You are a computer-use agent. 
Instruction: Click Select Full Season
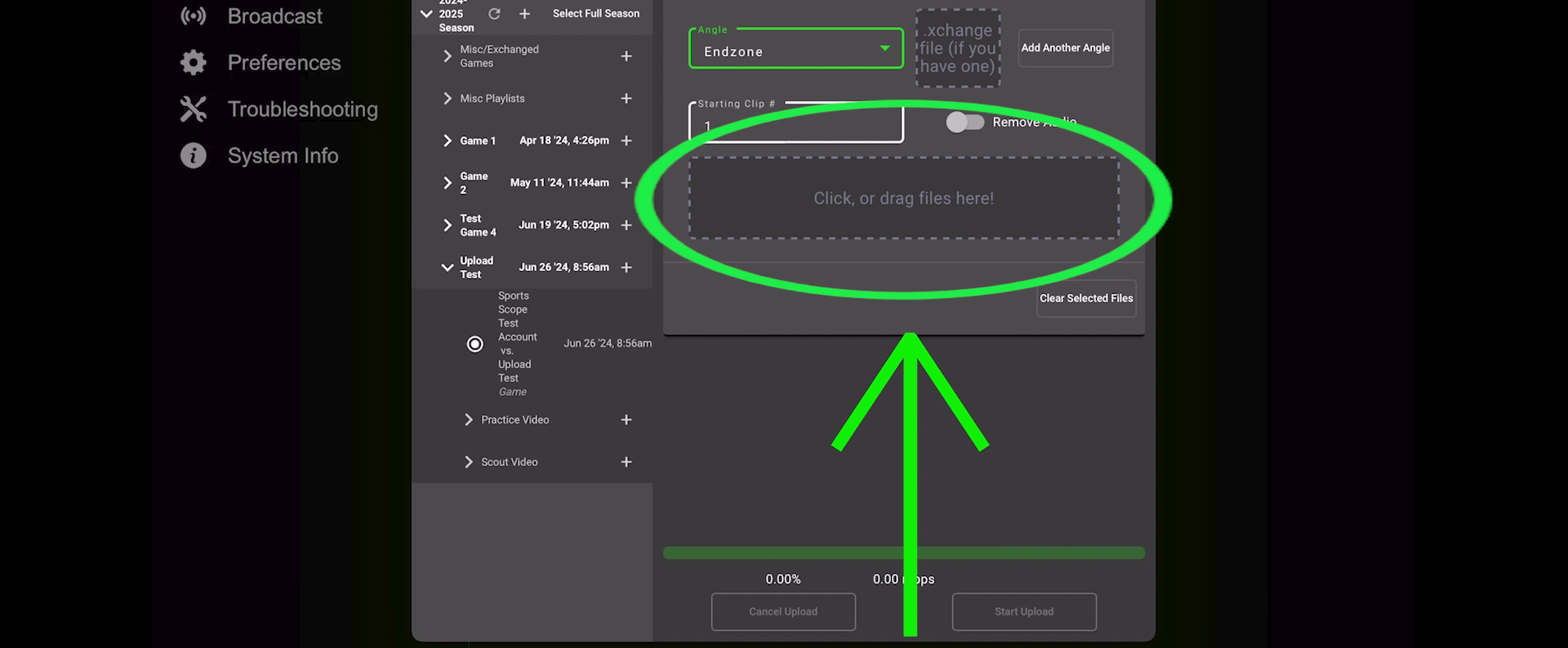pos(596,14)
